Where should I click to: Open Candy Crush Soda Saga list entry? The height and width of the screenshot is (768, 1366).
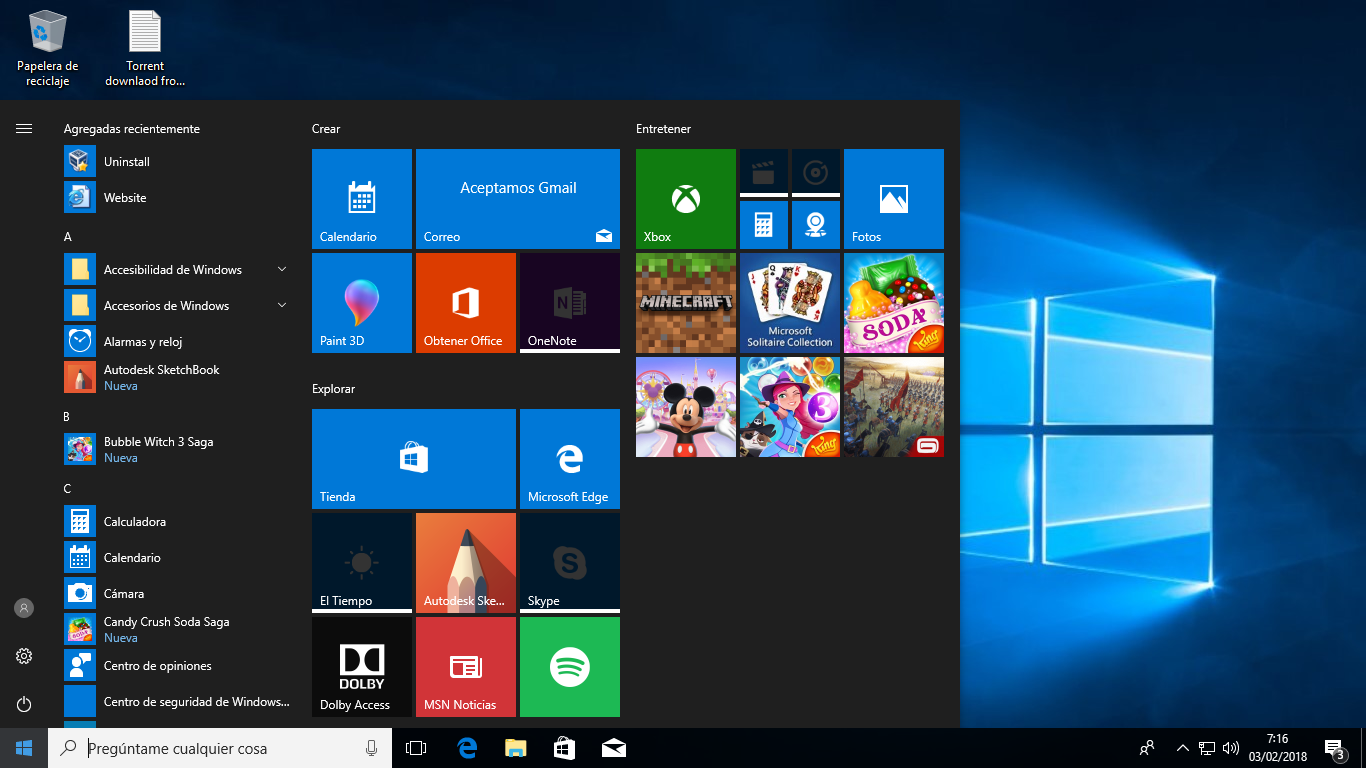tap(178, 630)
